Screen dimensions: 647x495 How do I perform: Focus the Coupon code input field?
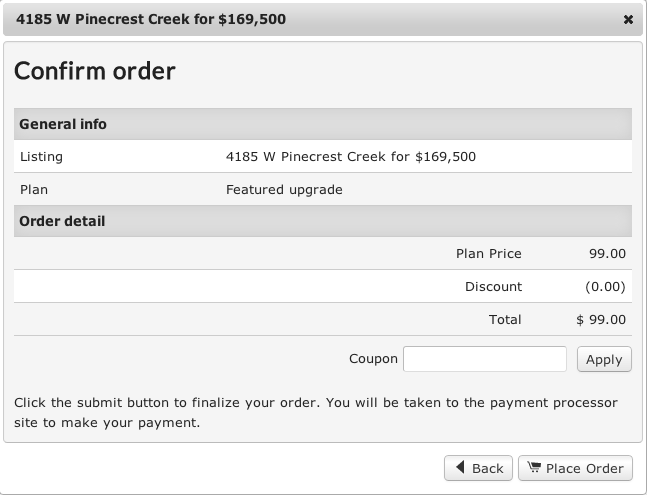click(x=484, y=359)
